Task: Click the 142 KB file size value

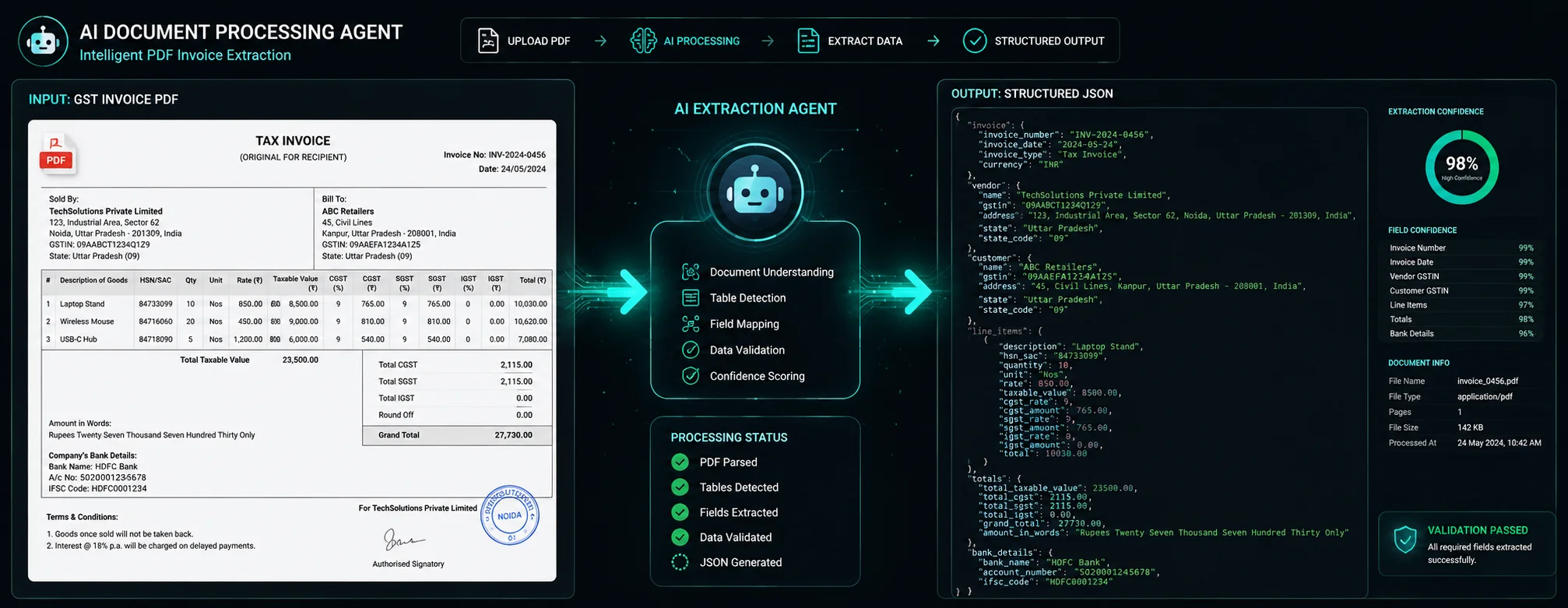Action: pyautogui.click(x=1470, y=427)
